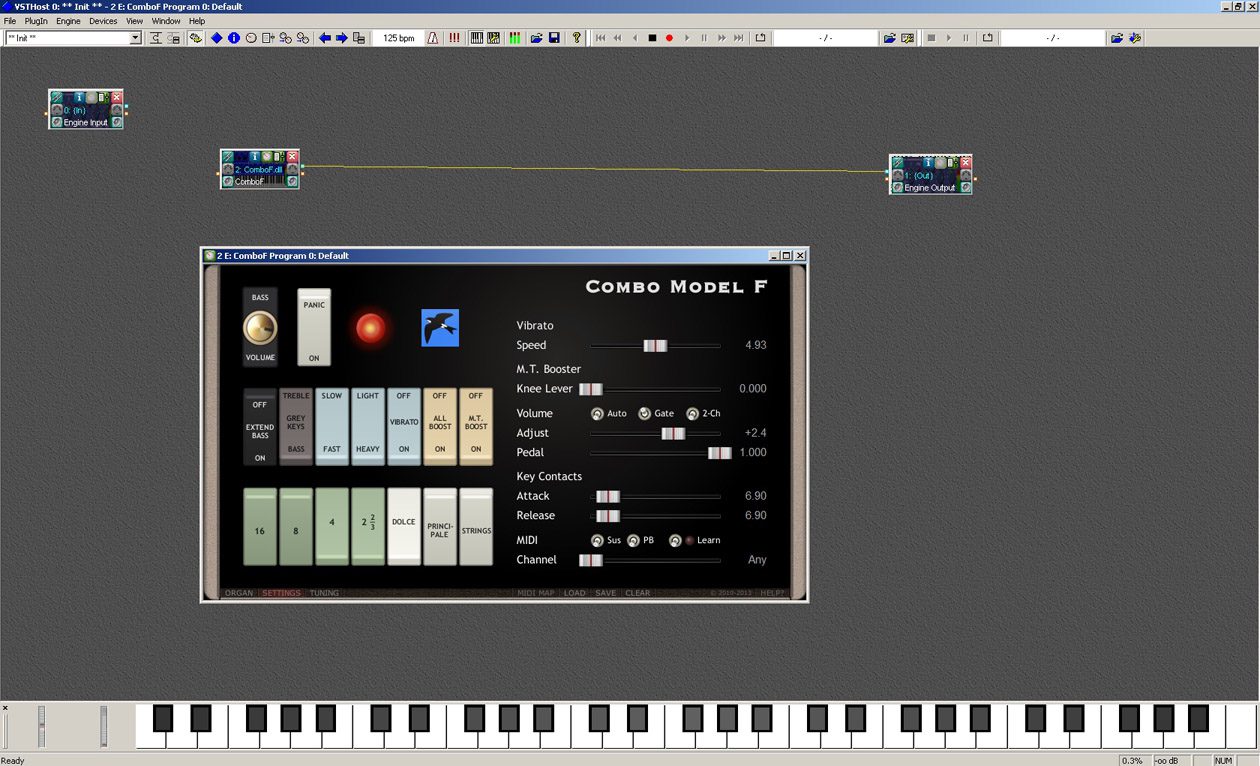Rewind MIDI player to the beginning
The image size is (1260, 766).
click(x=600, y=38)
